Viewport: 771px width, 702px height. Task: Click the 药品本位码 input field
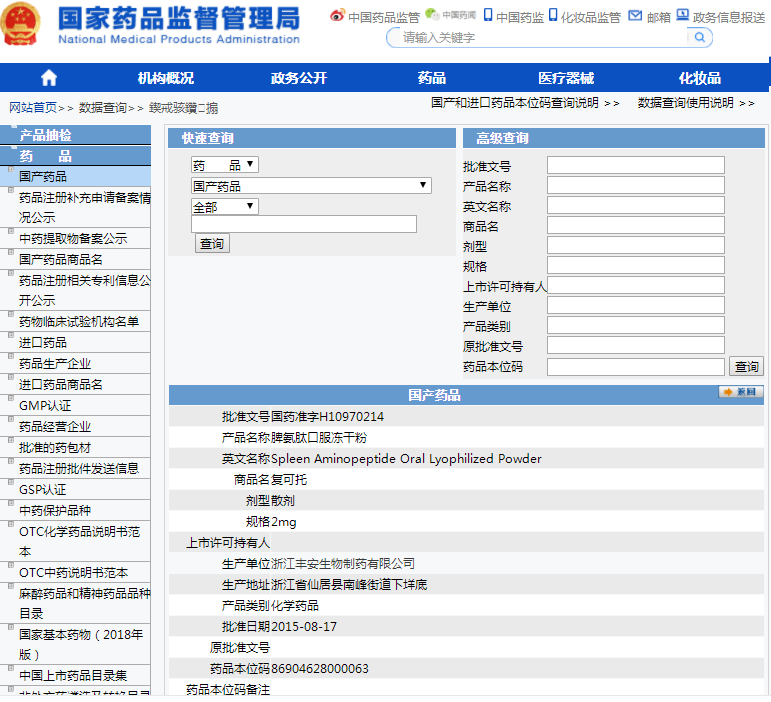click(636, 367)
